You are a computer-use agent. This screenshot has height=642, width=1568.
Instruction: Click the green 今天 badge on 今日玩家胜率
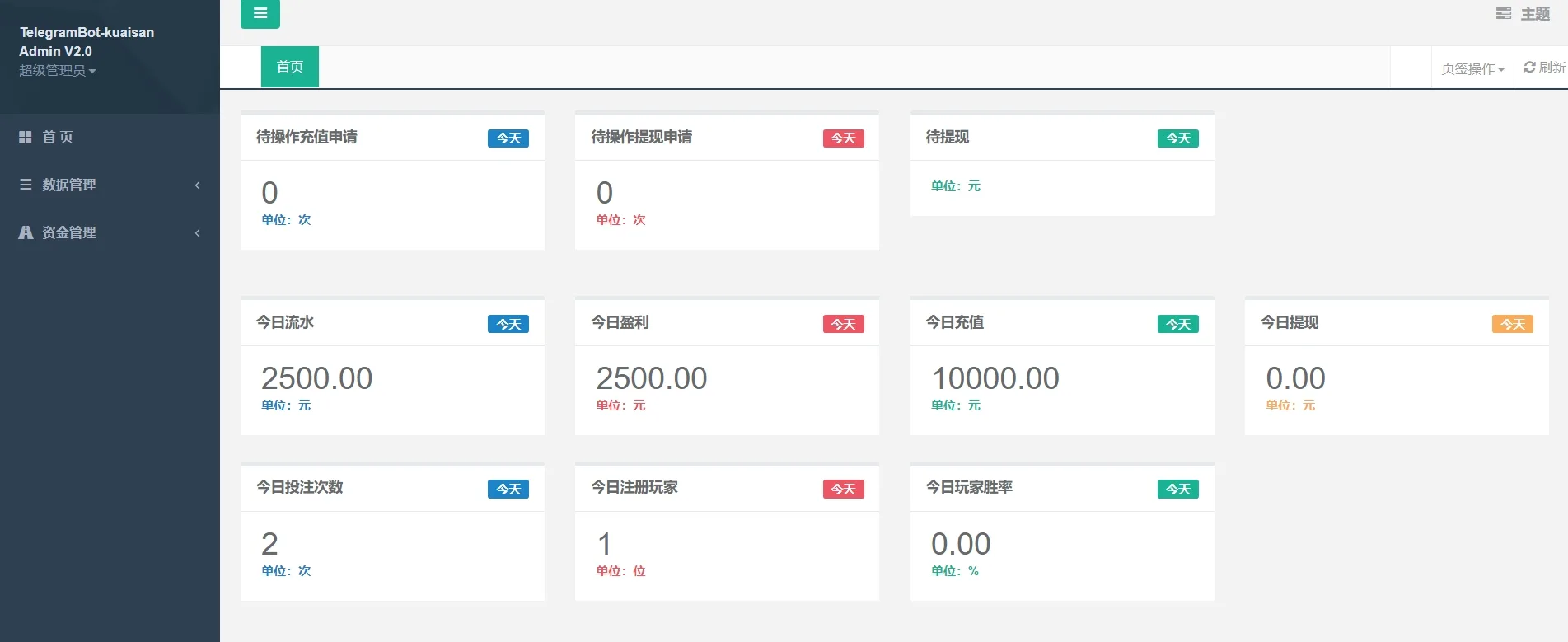click(1177, 490)
